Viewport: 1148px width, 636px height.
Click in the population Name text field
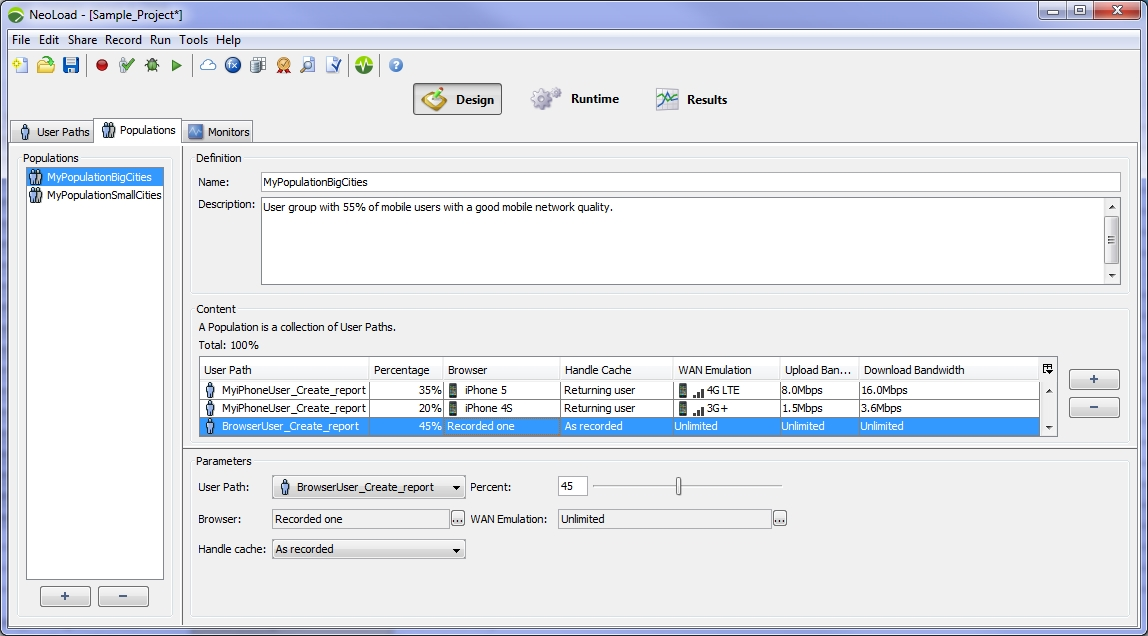pyautogui.click(x=690, y=182)
